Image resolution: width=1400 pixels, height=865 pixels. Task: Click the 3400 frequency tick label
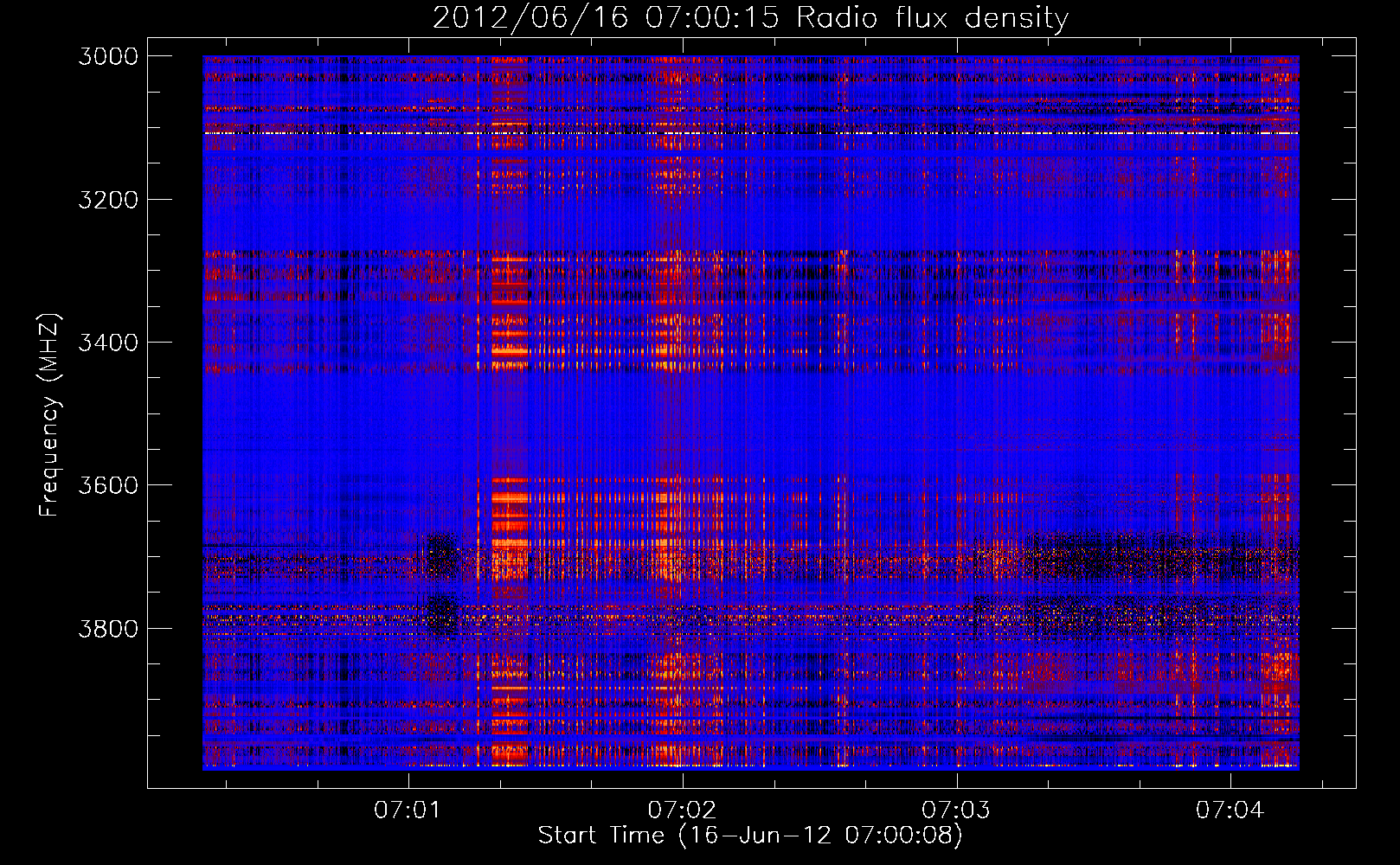pos(108,343)
